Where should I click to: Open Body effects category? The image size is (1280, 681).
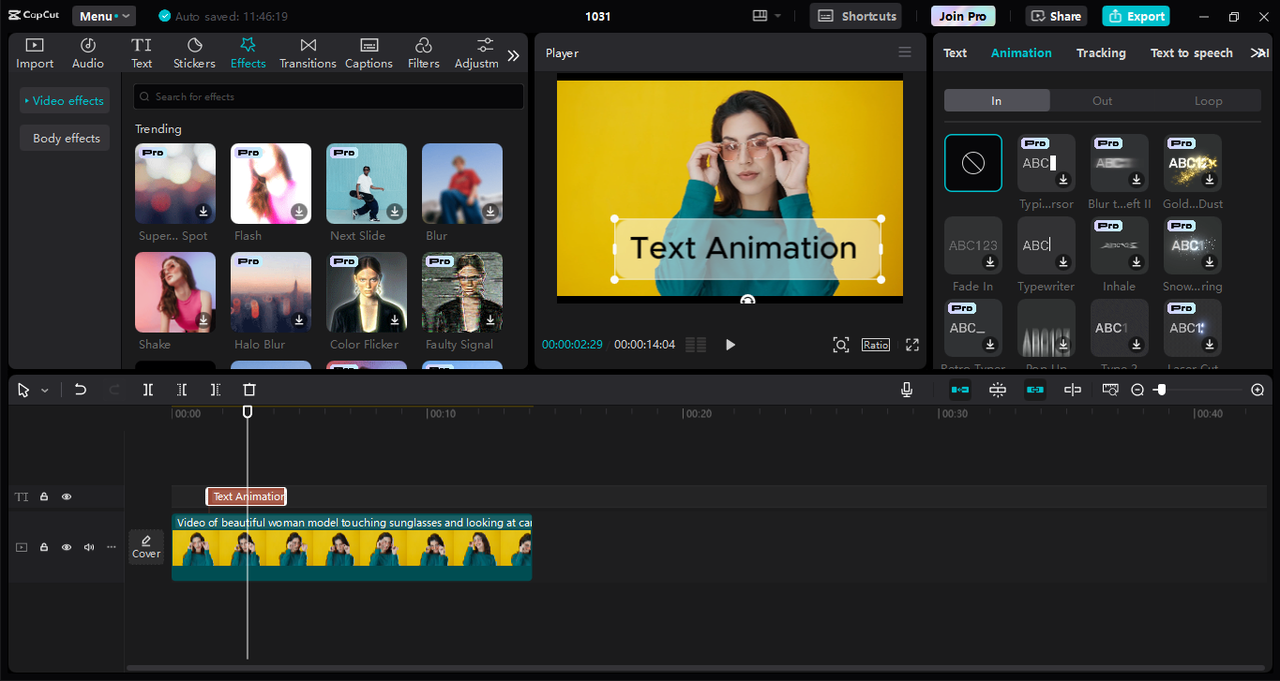coord(65,138)
